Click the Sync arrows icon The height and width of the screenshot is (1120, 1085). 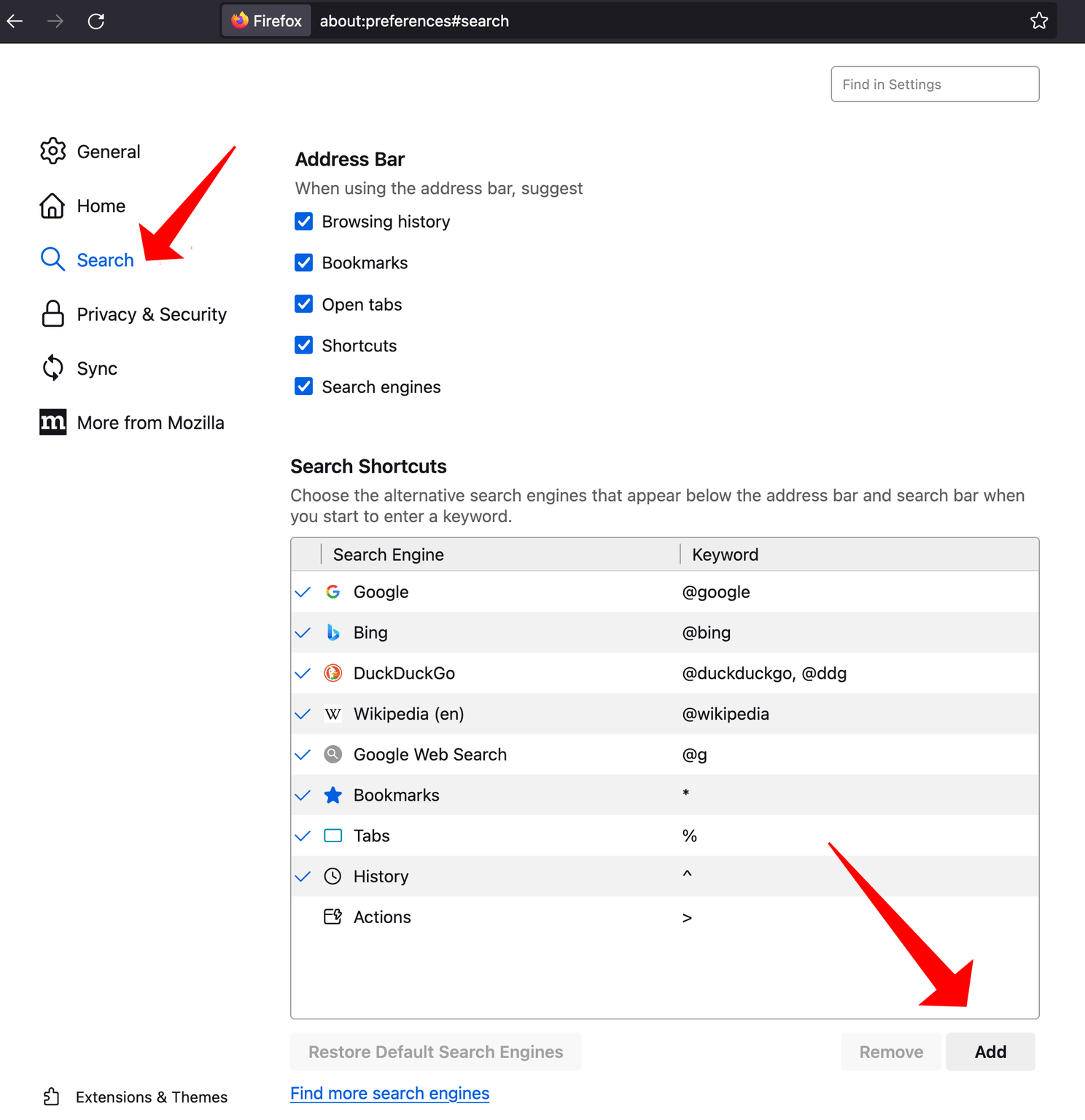tap(52, 367)
